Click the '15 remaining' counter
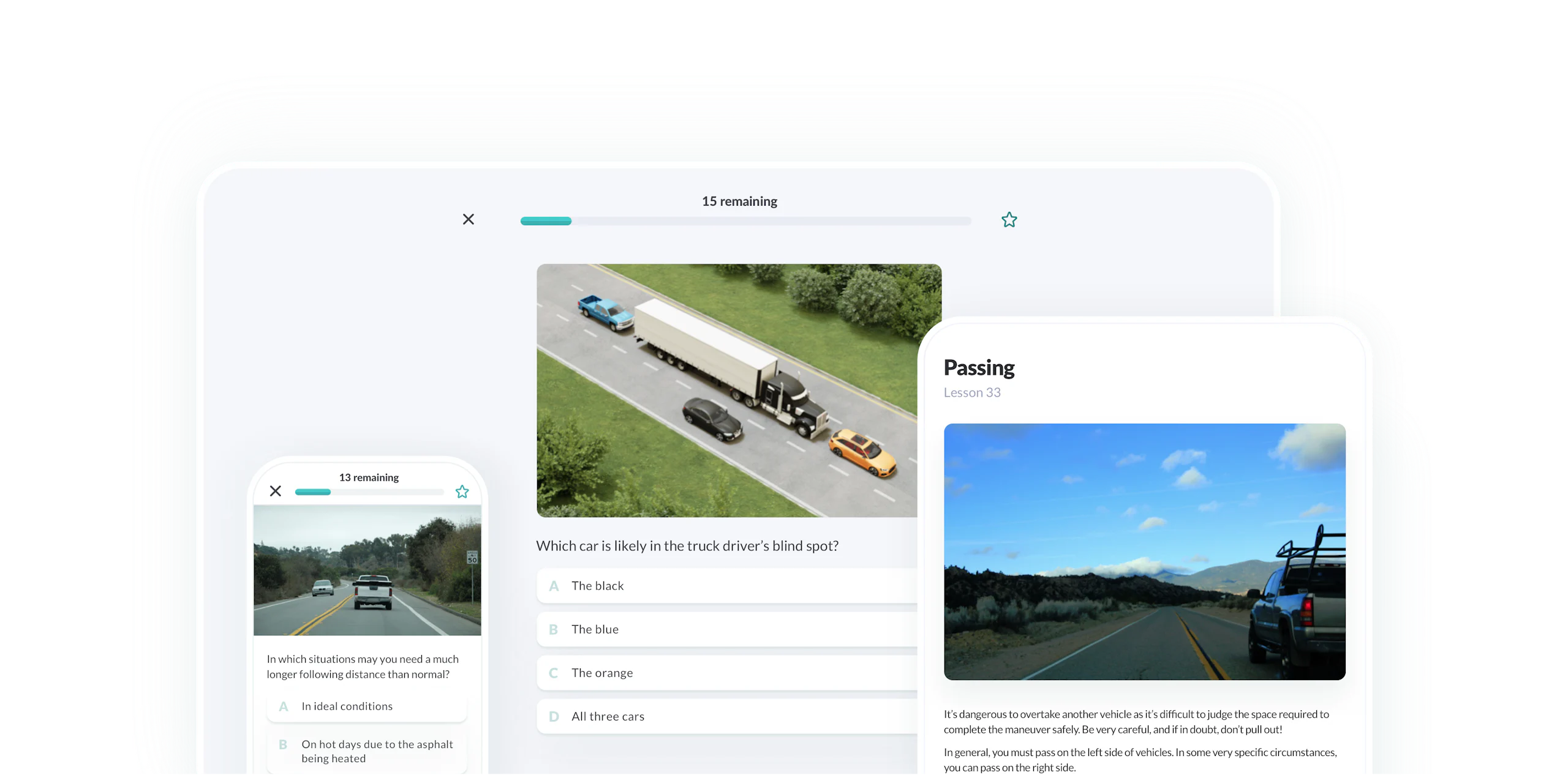 pos(739,201)
